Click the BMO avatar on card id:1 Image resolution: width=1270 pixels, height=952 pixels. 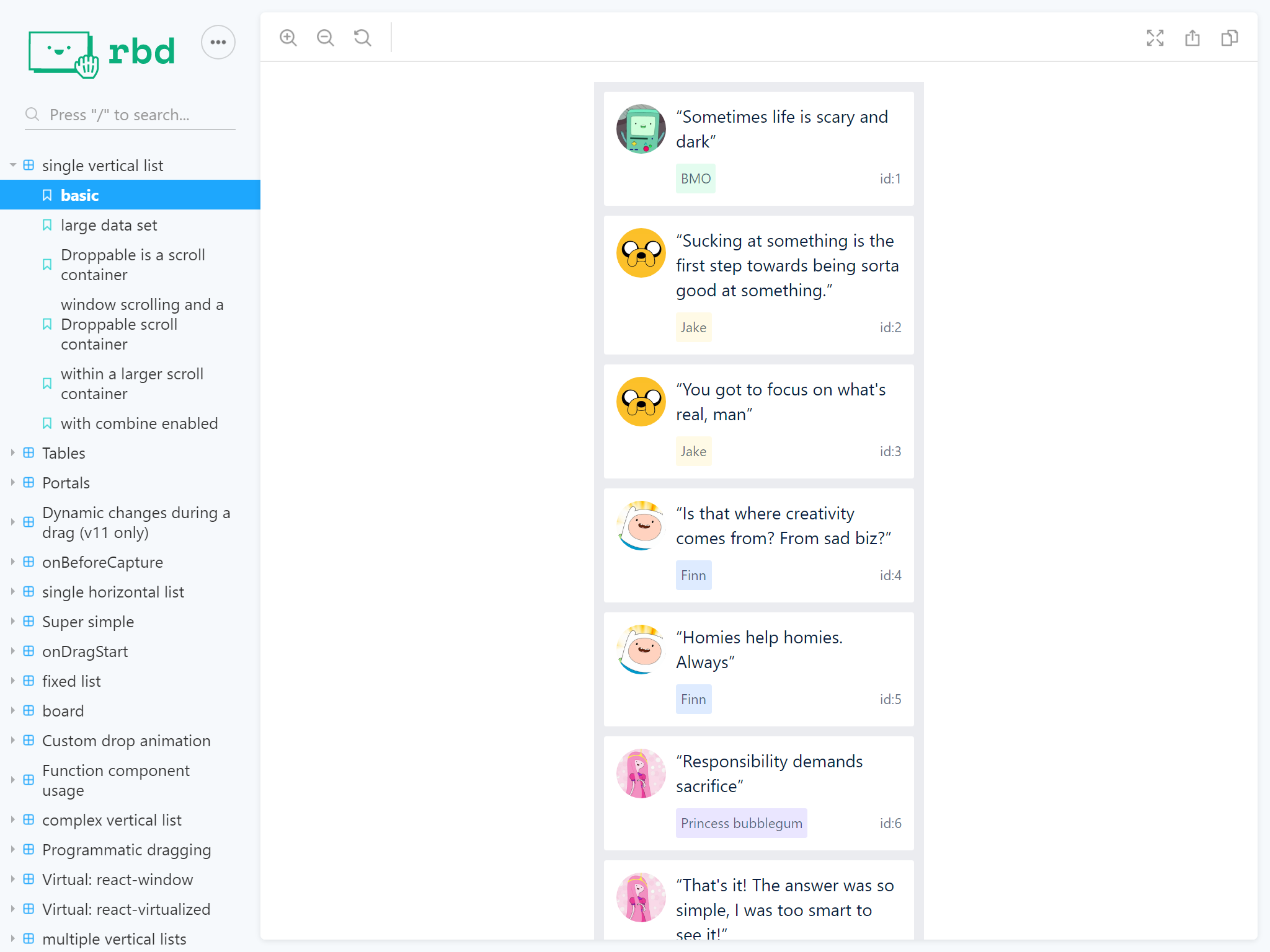(641, 129)
